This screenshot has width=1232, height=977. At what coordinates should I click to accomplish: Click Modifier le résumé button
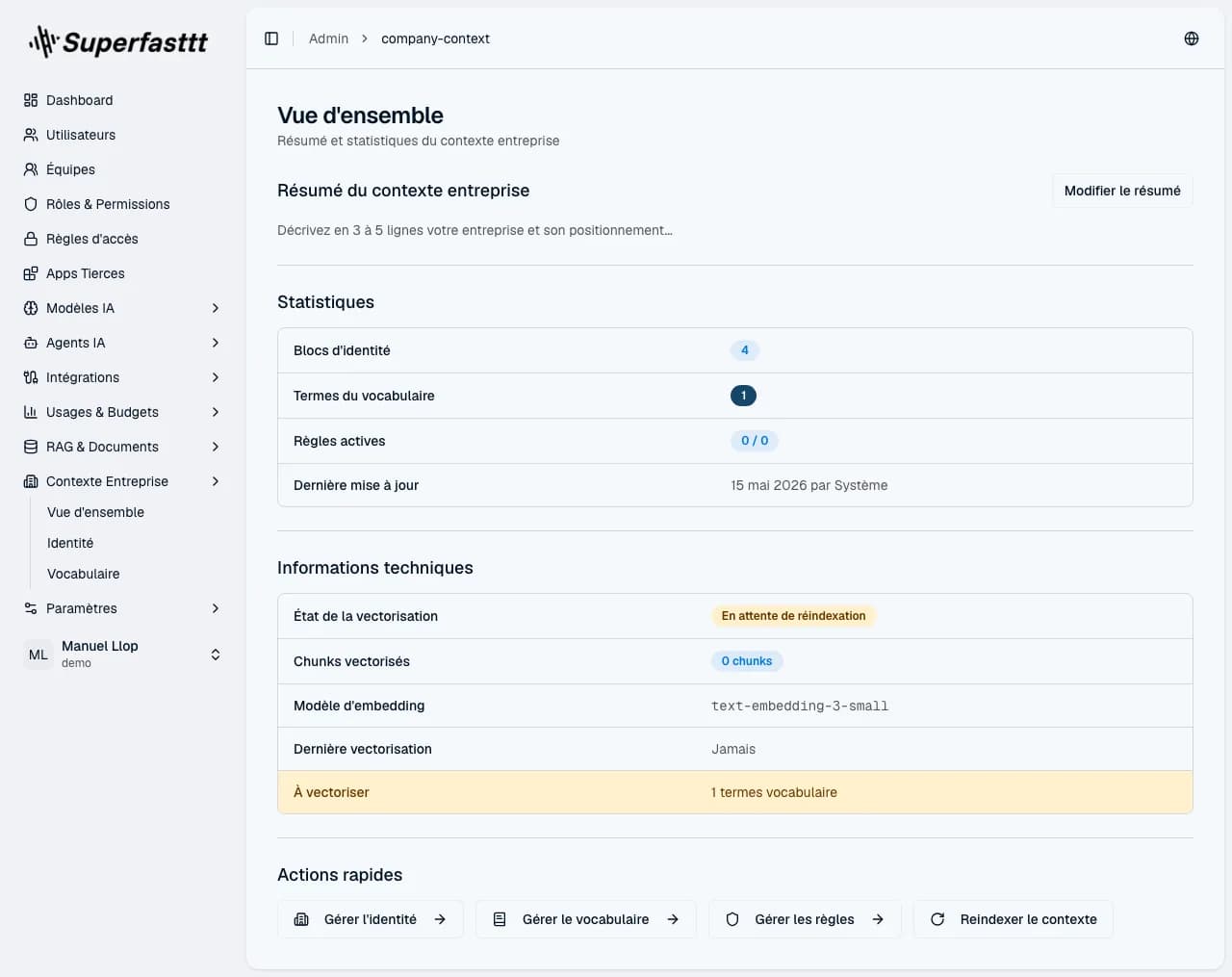(x=1122, y=191)
